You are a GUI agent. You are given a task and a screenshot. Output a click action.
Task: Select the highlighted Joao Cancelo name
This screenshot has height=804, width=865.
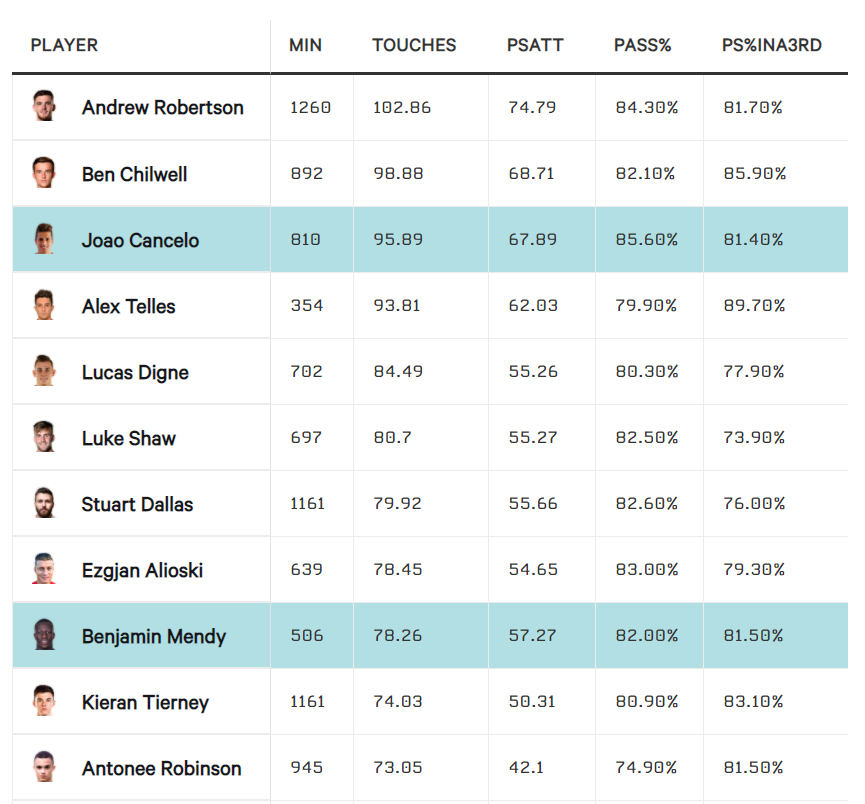coord(140,240)
